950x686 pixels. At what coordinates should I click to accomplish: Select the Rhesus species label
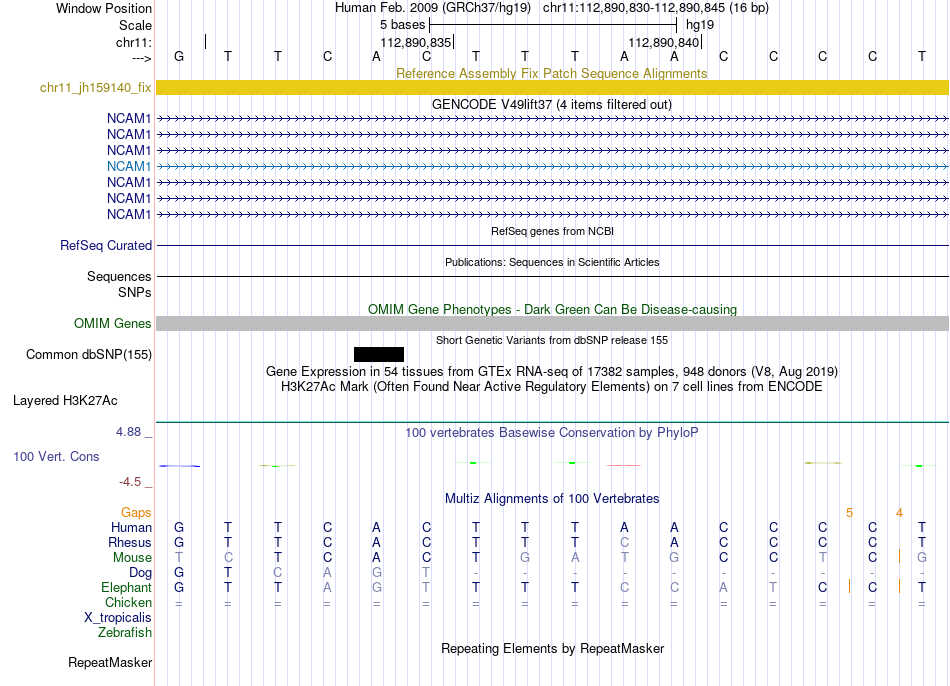pyautogui.click(x=130, y=542)
